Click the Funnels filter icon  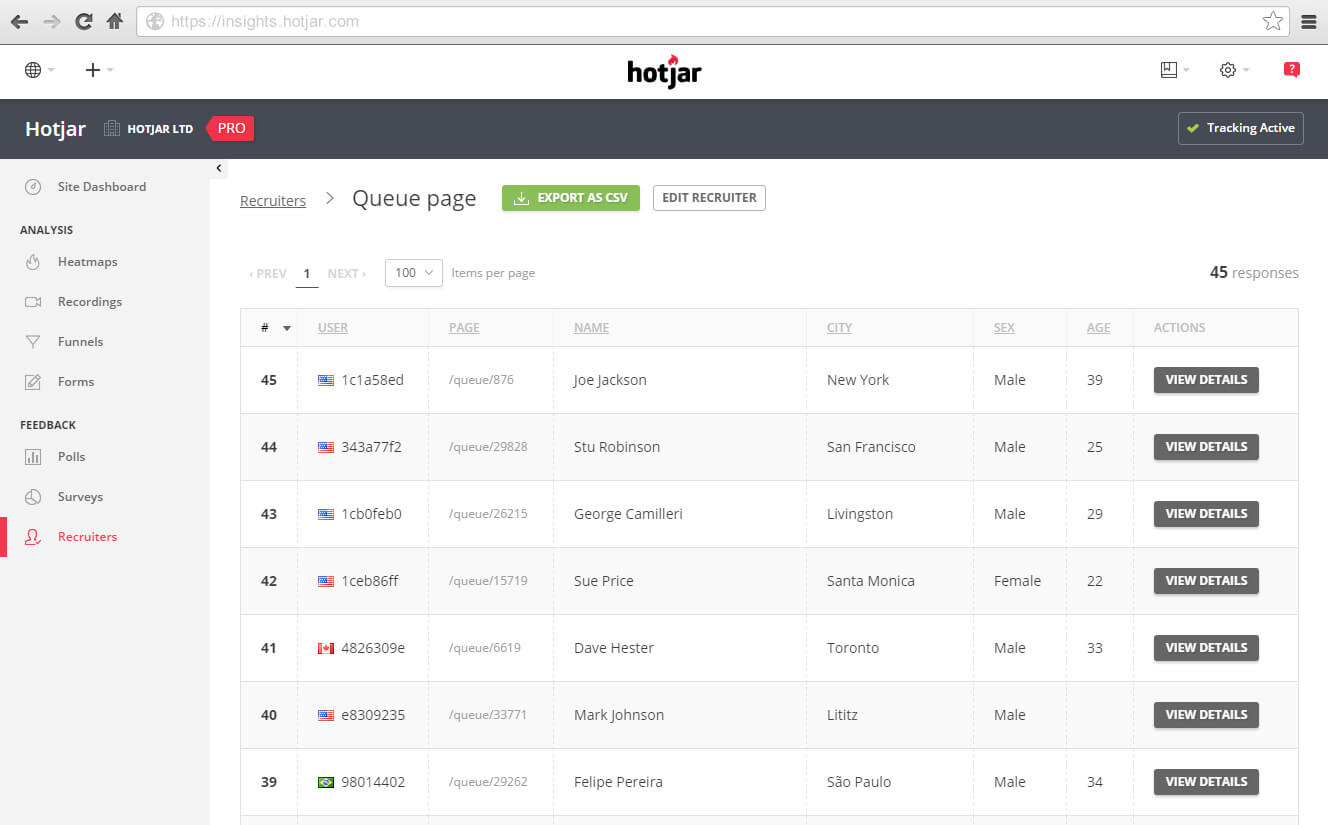pyautogui.click(x=33, y=342)
